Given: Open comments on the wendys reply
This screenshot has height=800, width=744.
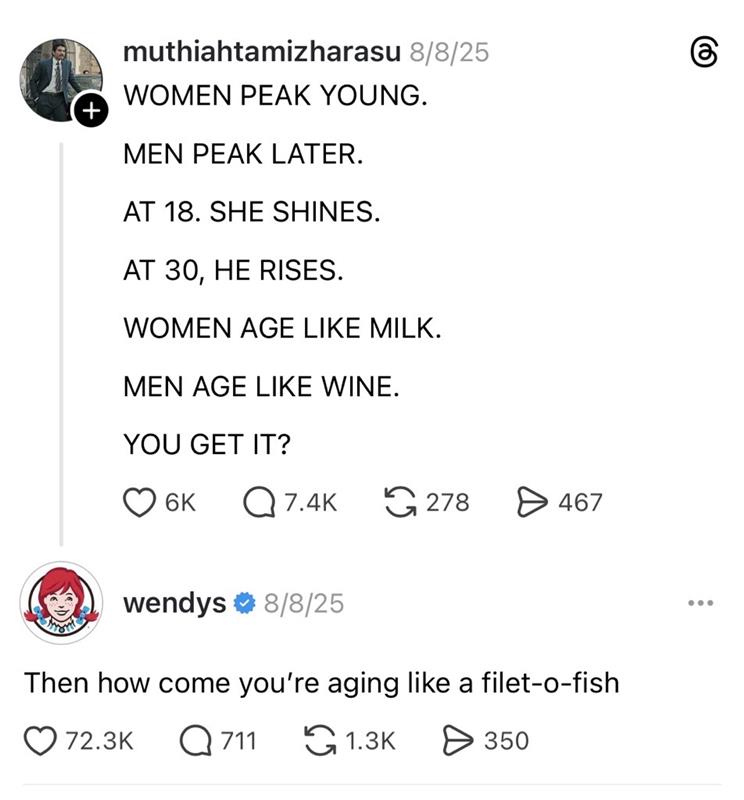Looking at the screenshot, I should pos(196,741).
